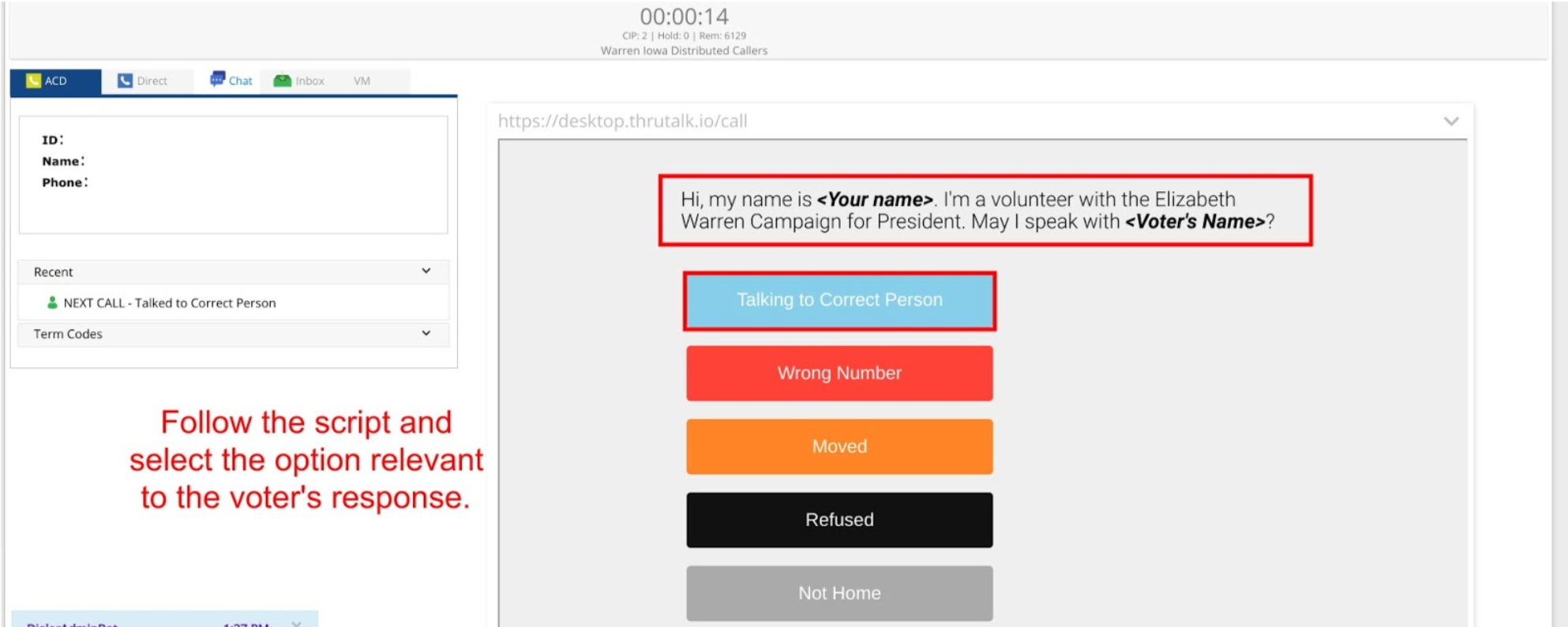Expand the Term Codes chevron

[x=426, y=333]
